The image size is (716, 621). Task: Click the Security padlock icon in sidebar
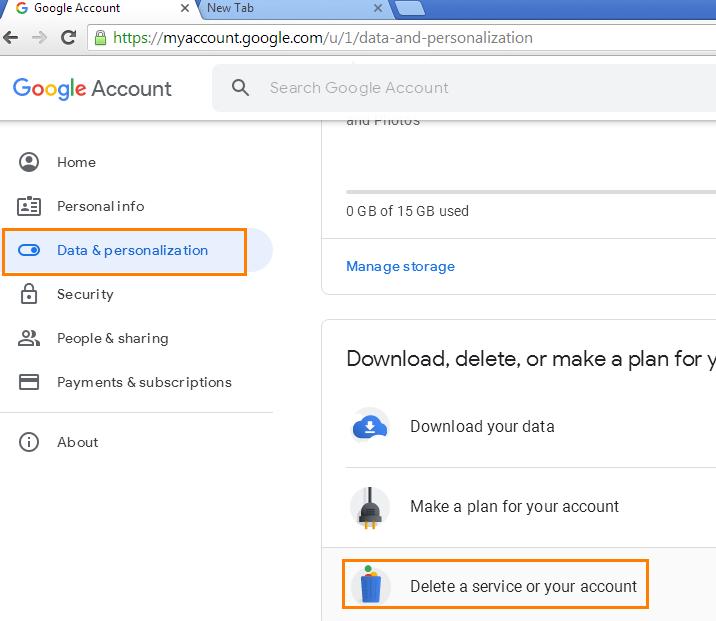[x=29, y=294]
